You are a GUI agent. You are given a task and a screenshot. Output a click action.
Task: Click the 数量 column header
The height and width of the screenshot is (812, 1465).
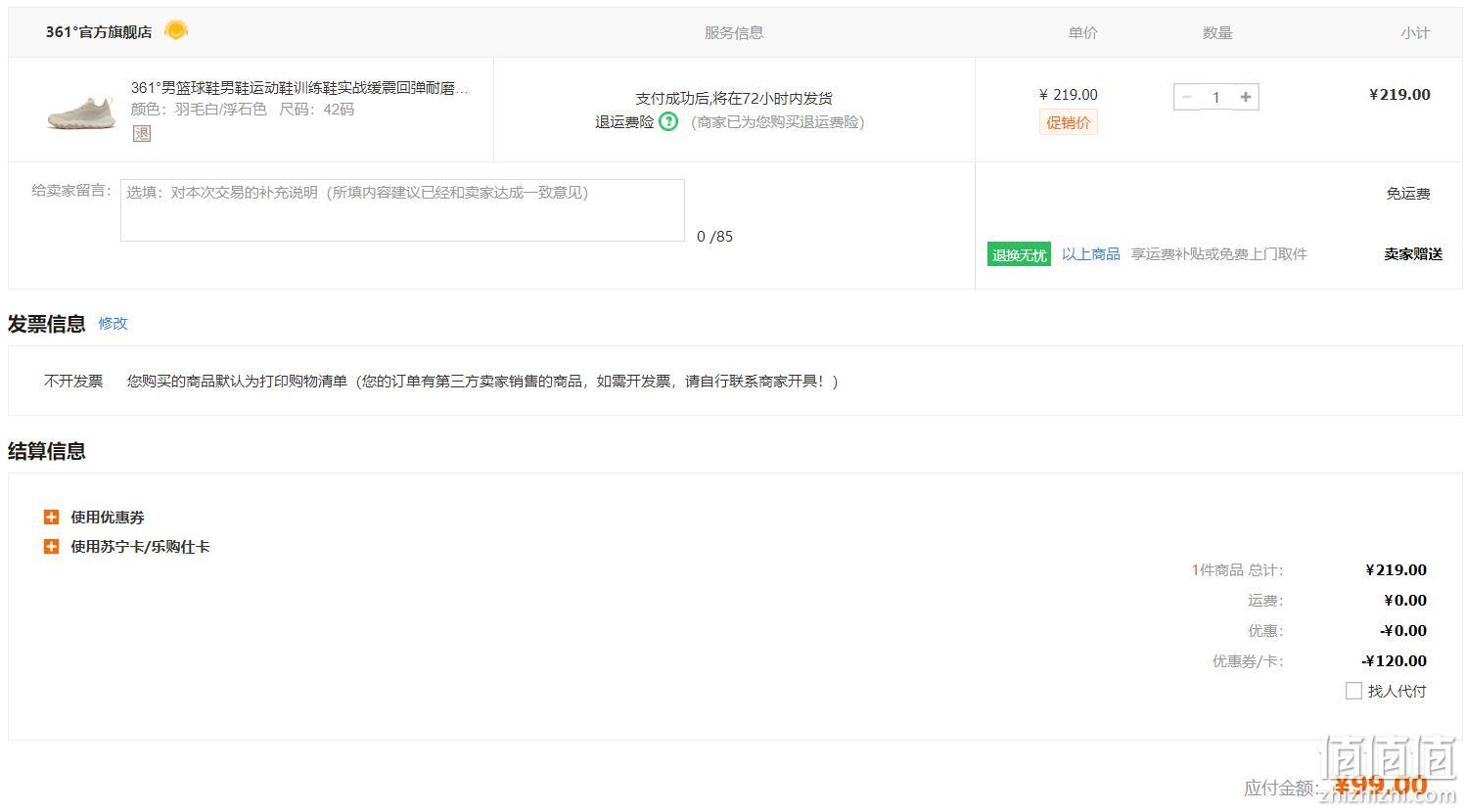tap(1217, 32)
